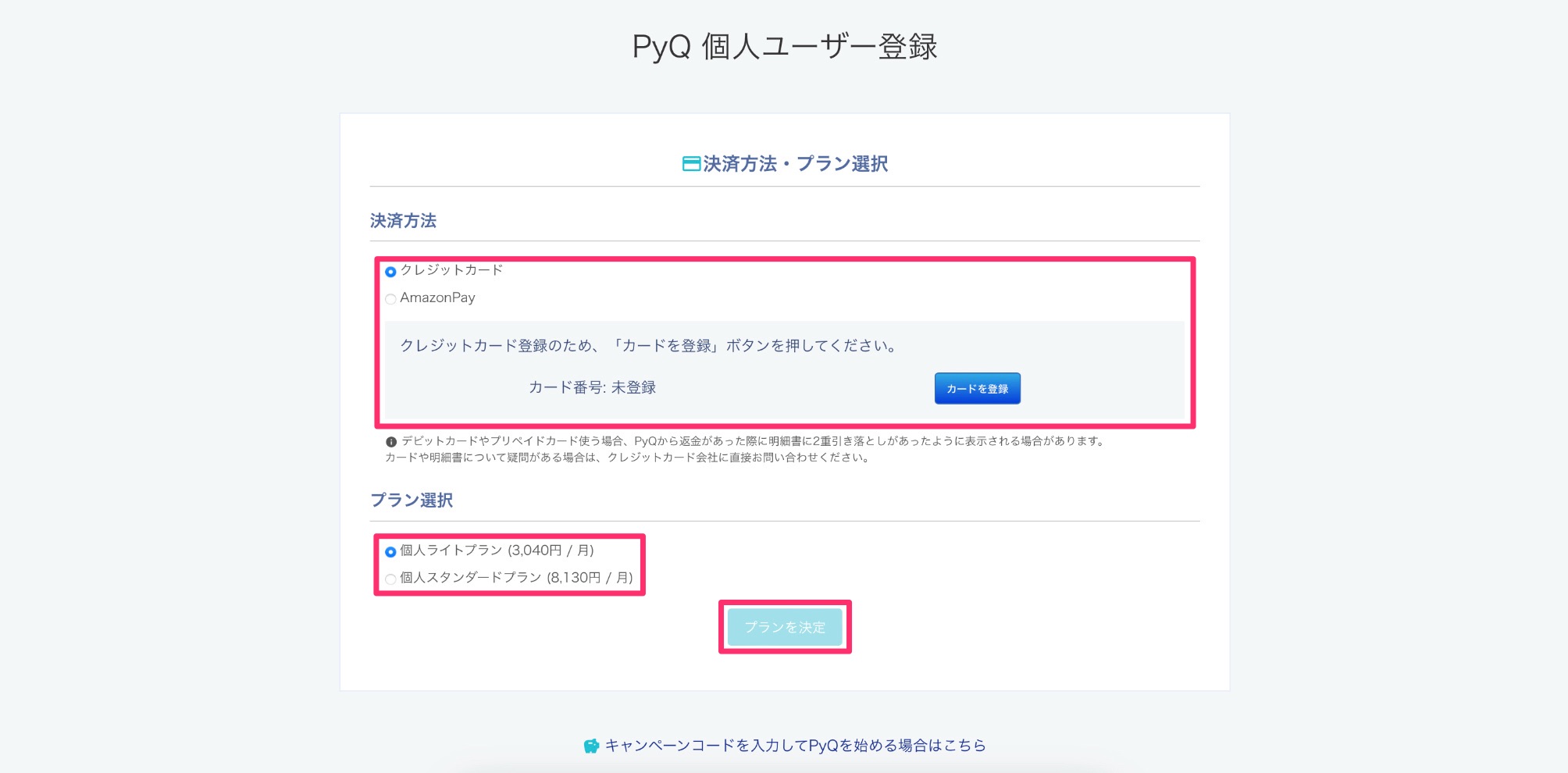Click the blue カードを登録 button icon area
The height and width of the screenshot is (773, 1568).
[x=978, y=388]
